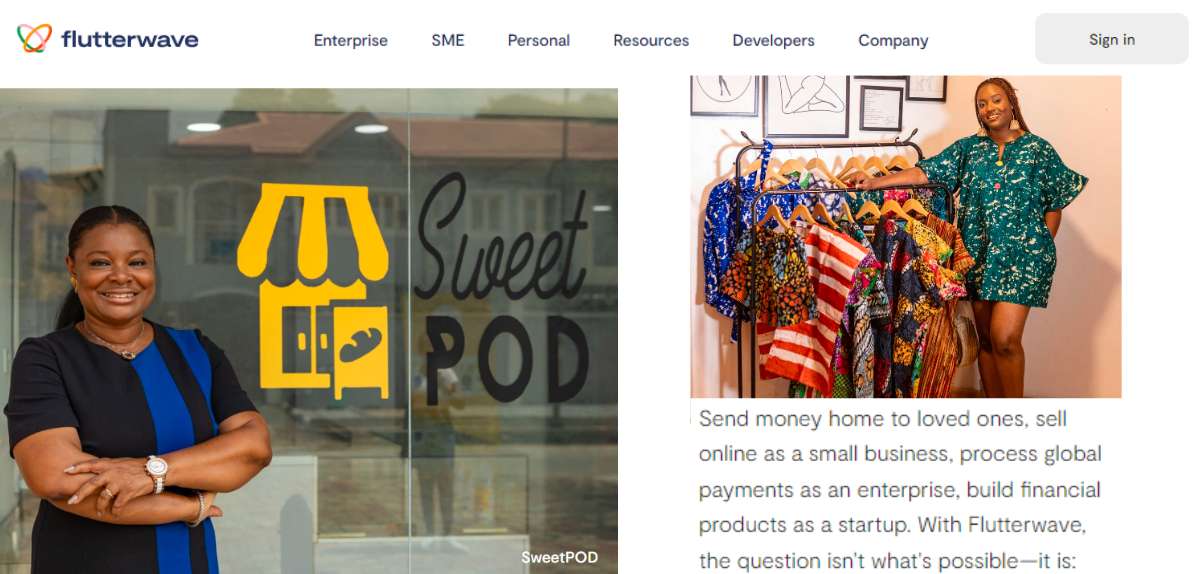Click the Send money home paragraph text

pyautogui.click(x=900, y=490)
